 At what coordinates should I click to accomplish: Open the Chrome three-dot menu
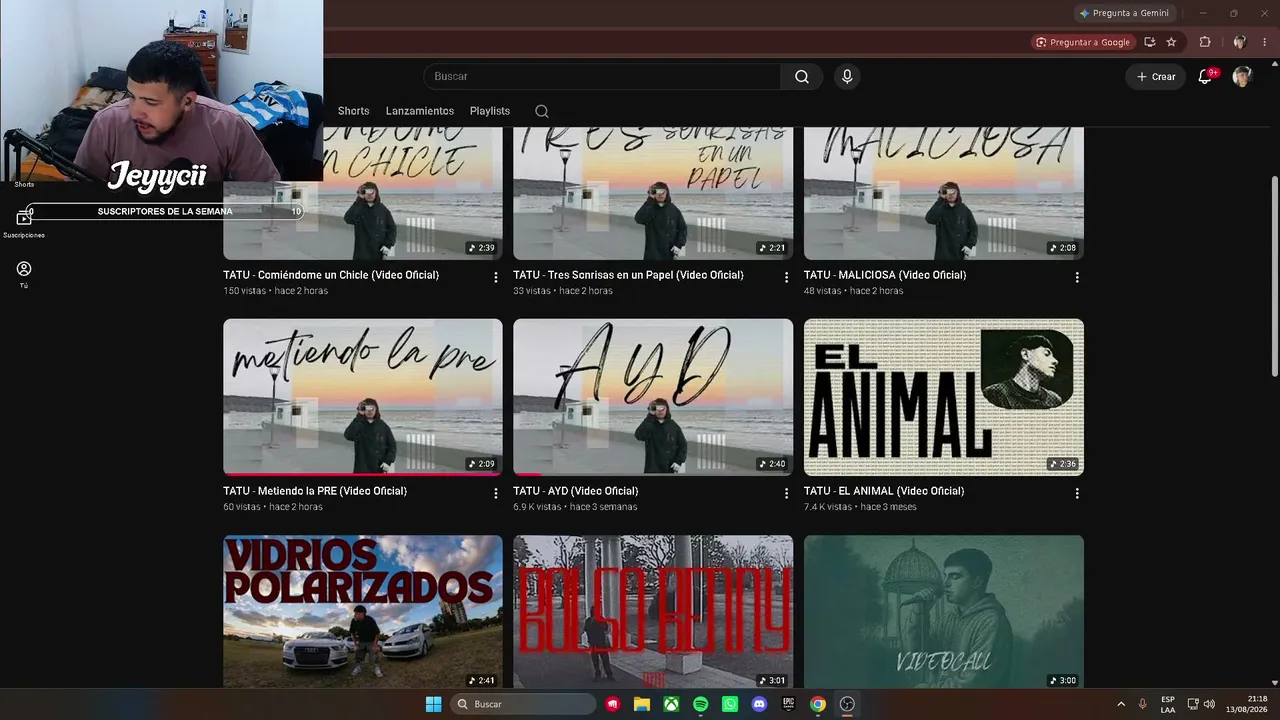coord(1263,42)
